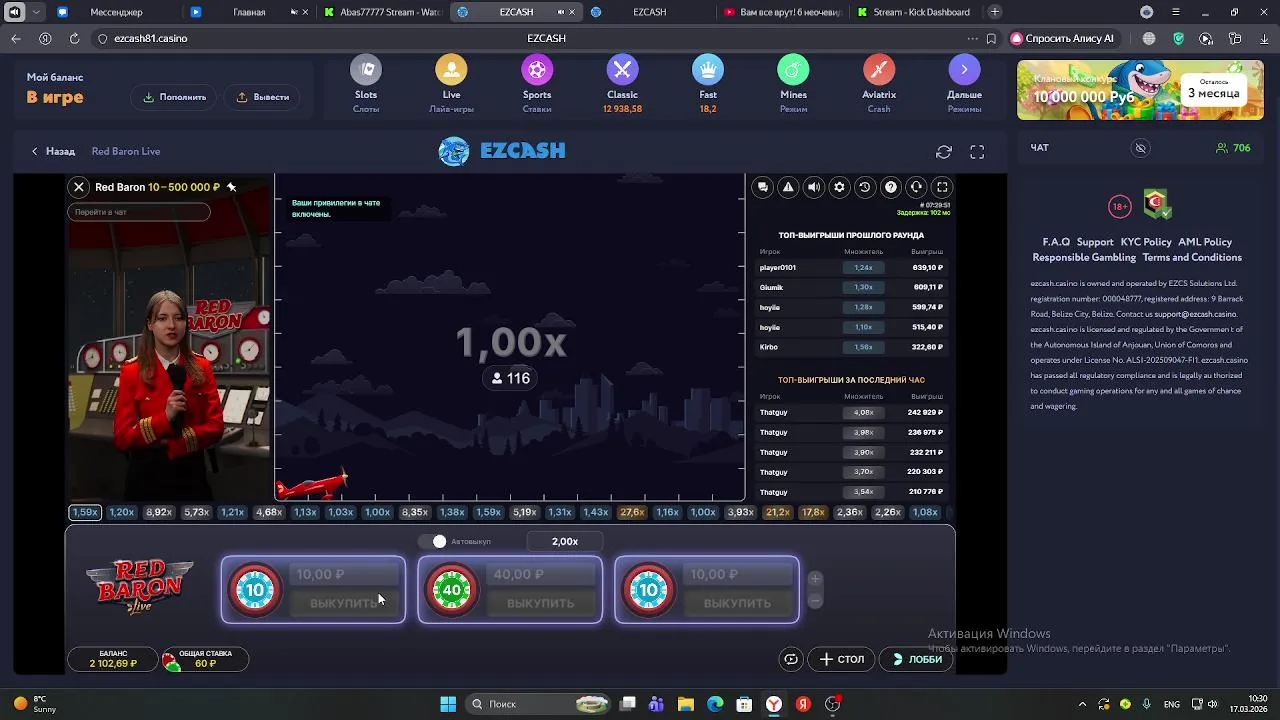Go back with Назад link

click(x=53, y=152)
